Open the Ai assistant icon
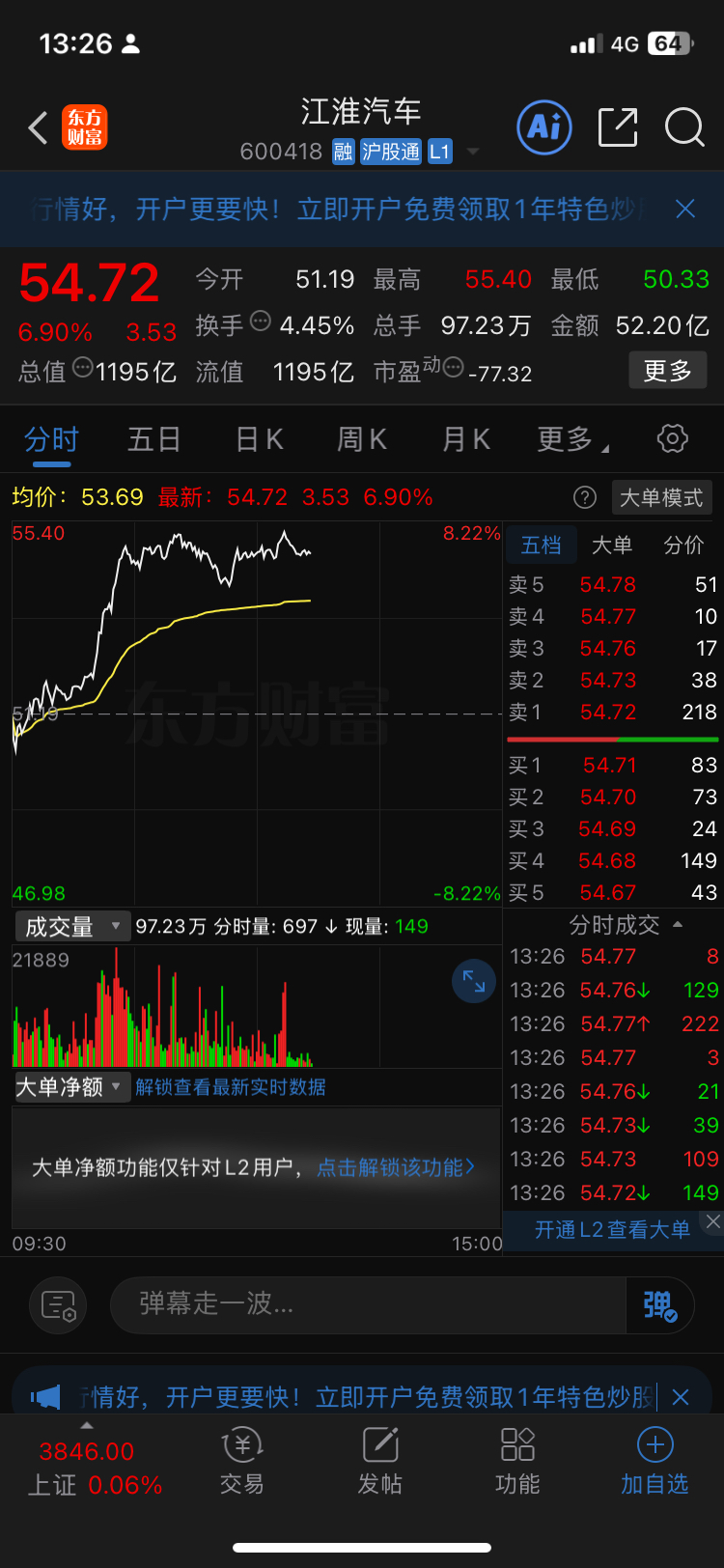This screenshot has width=724, height=1568. tap(544, 126)
